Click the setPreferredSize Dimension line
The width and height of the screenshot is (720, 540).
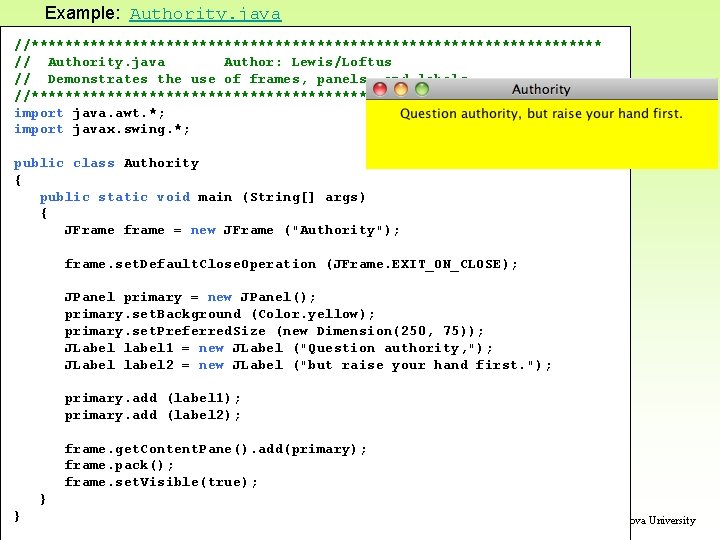(274, 332)
